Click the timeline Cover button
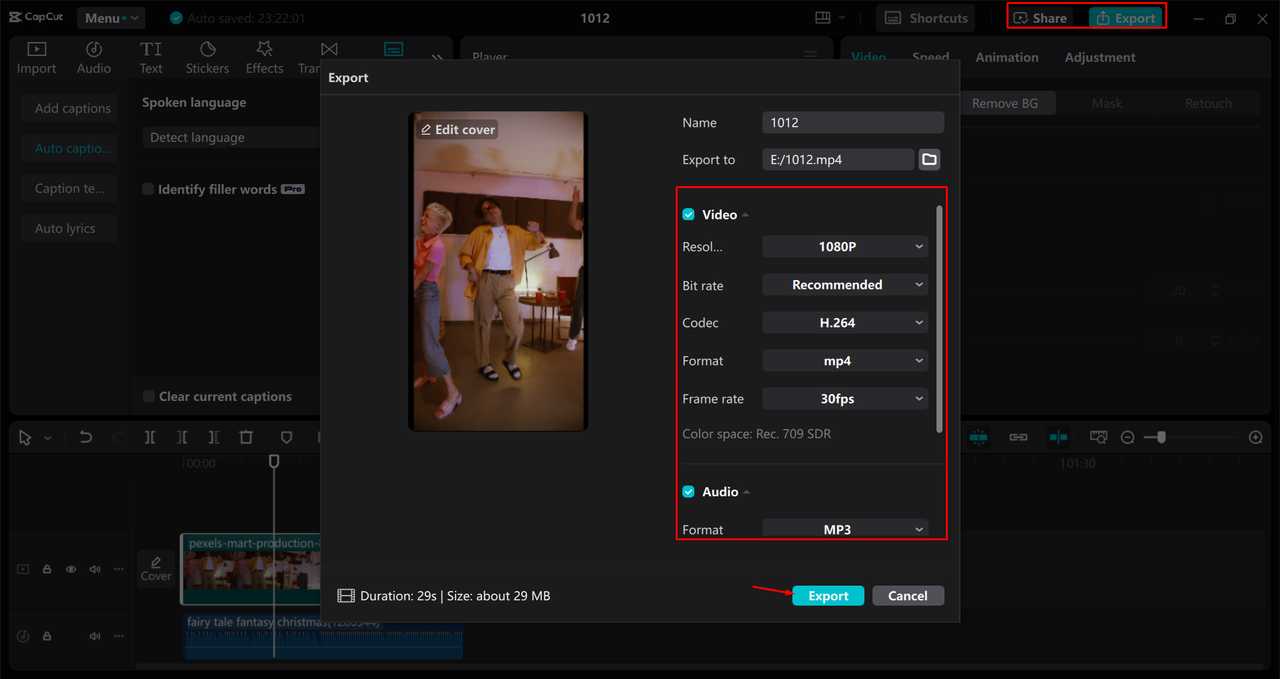Image resolution: width=1280 pixels, height=679 pixels. (156, 567)
